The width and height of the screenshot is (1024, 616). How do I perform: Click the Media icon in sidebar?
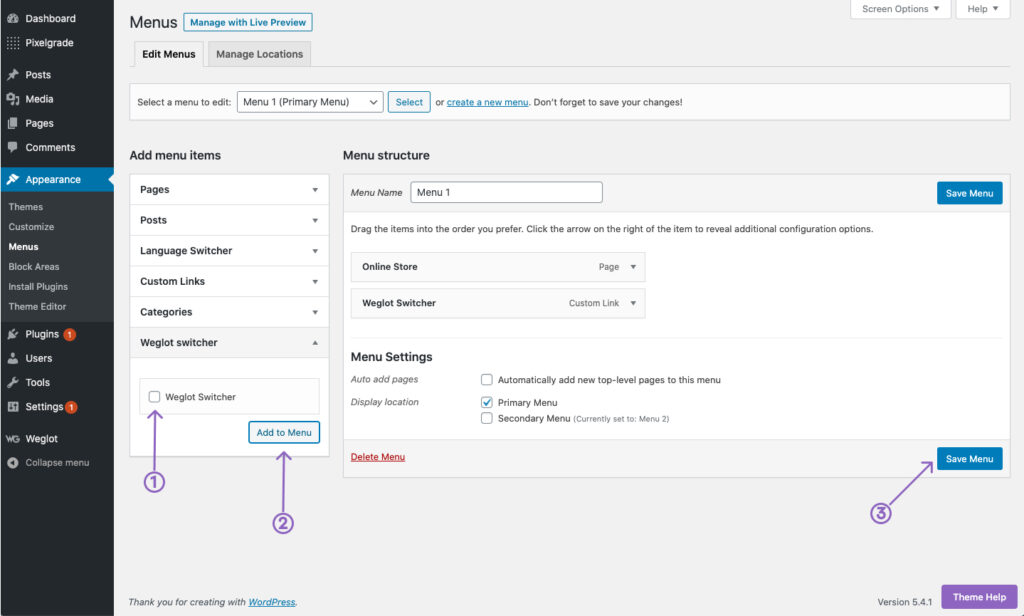12,99
